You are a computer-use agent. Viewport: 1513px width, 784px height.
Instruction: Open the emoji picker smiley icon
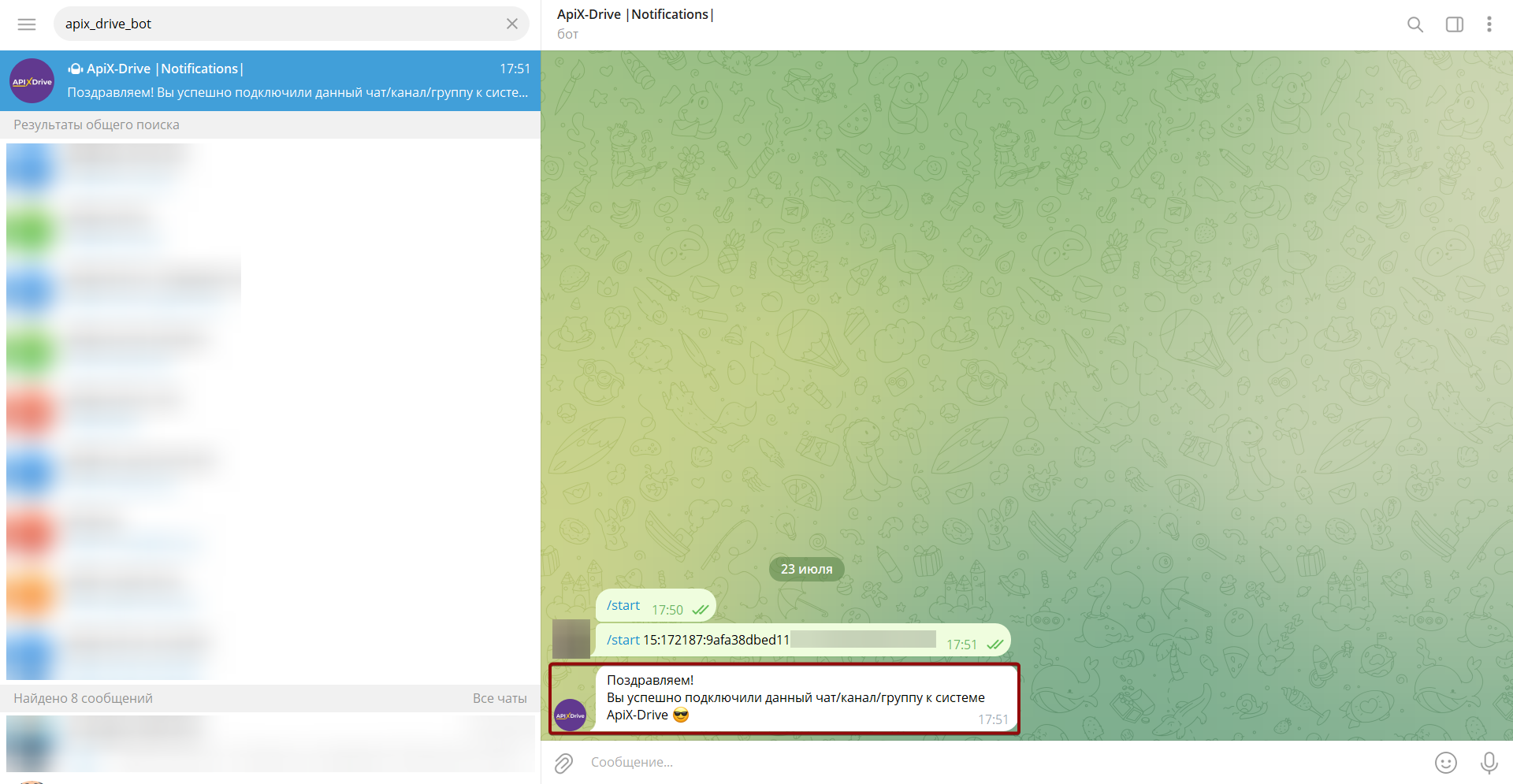tap(1445, 762)
